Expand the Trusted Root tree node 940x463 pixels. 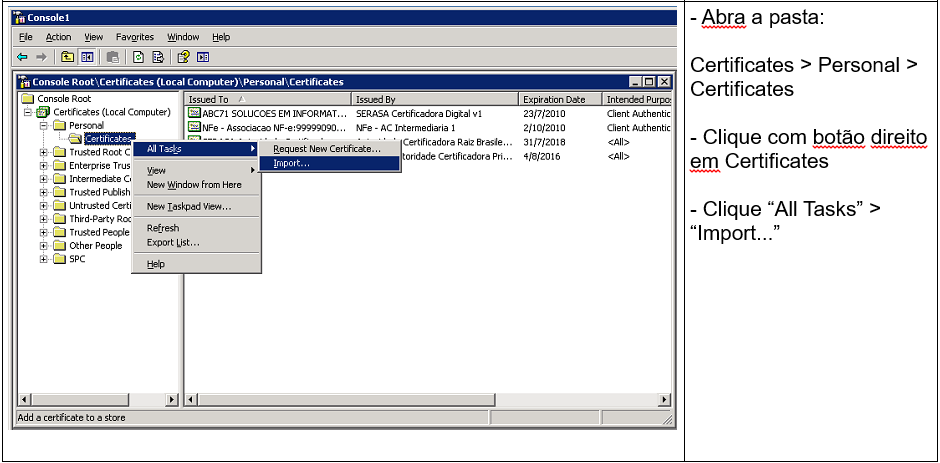coord(43,152)
